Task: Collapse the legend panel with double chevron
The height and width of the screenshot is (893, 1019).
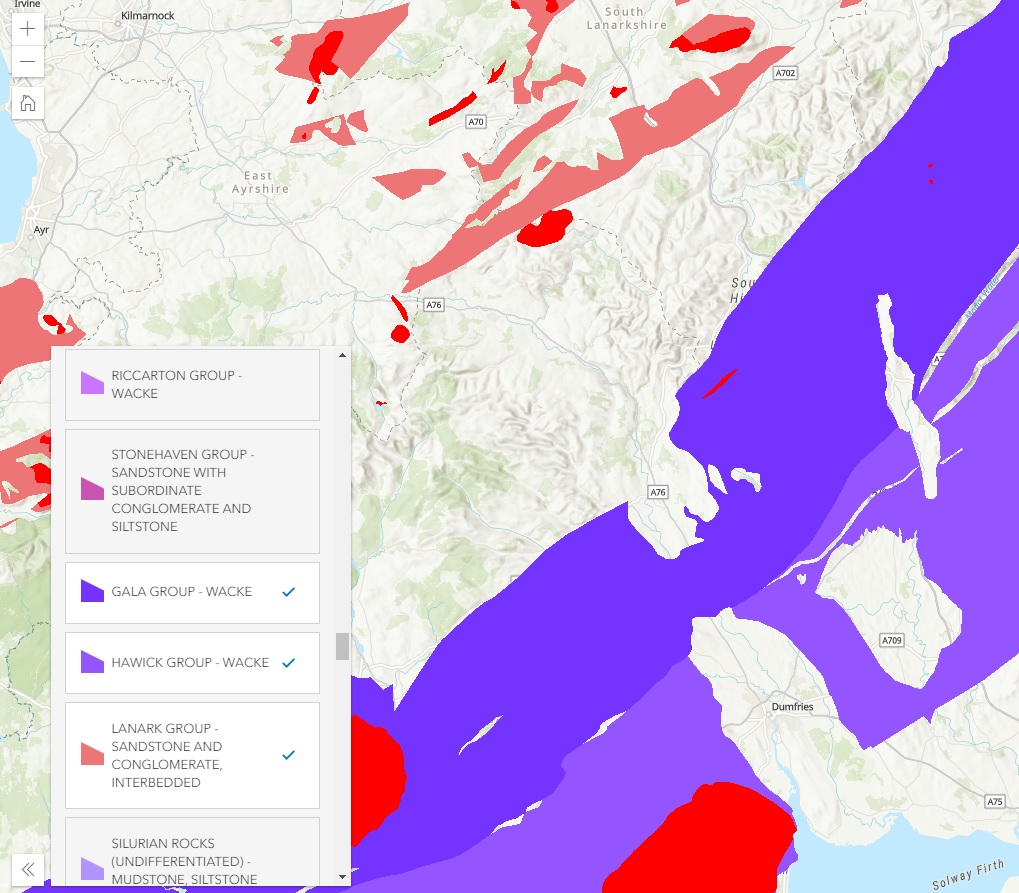Action: click(x=27, y=870)
